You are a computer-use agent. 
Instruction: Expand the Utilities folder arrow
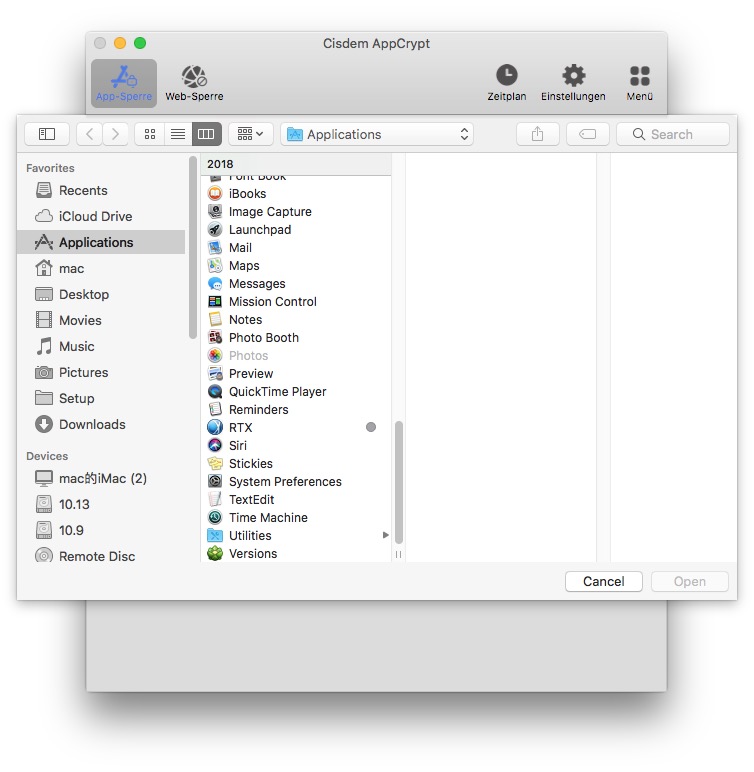click(386, 535)
